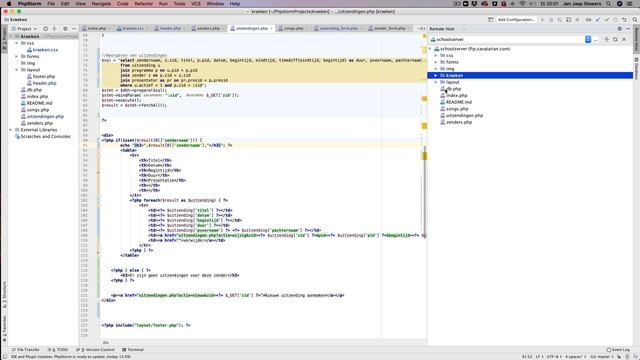The height and width of the screenshot is (360, 640).
Task: Open the Navigate menu
Action: tap(101, 4)
